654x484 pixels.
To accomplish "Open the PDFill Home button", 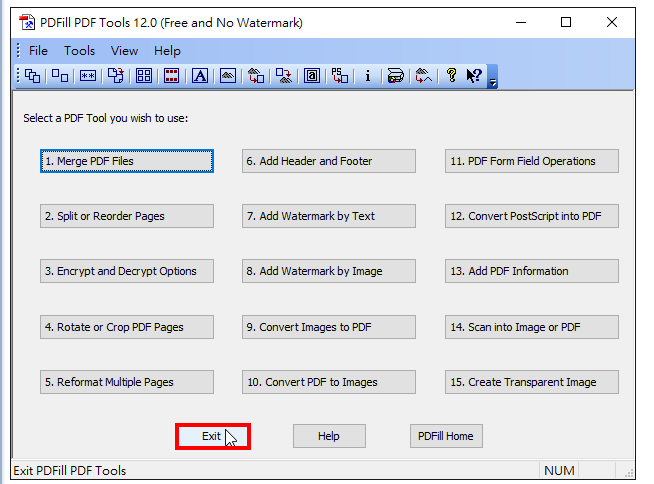I will tap(446, 436).
